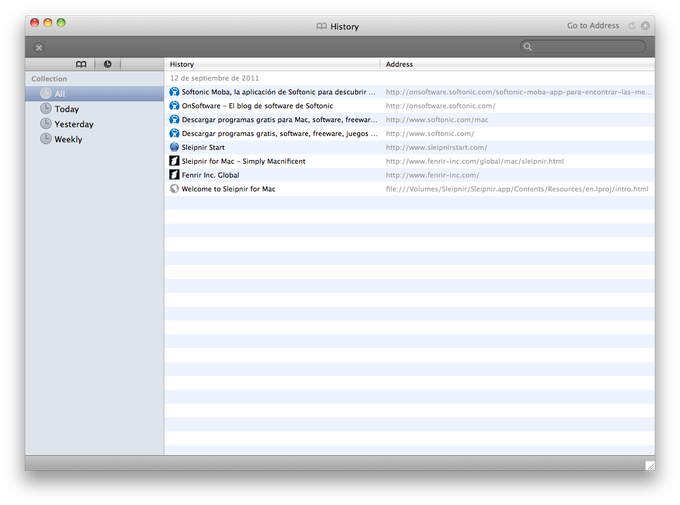Click the clock icon beside Yesterday
The width and height of the screenshot is (680, 505).
tap(46, 124)
